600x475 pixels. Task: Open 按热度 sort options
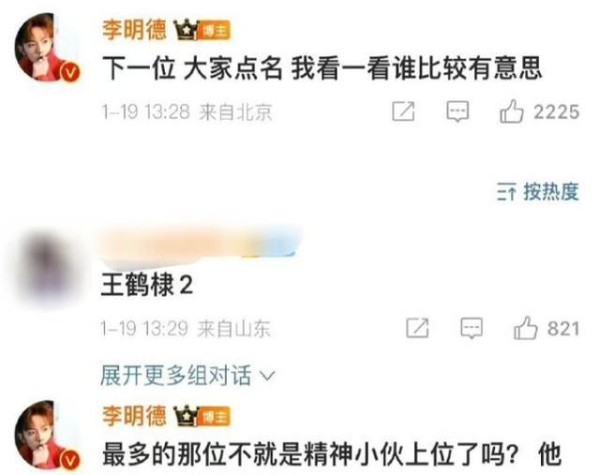(538, 191)
